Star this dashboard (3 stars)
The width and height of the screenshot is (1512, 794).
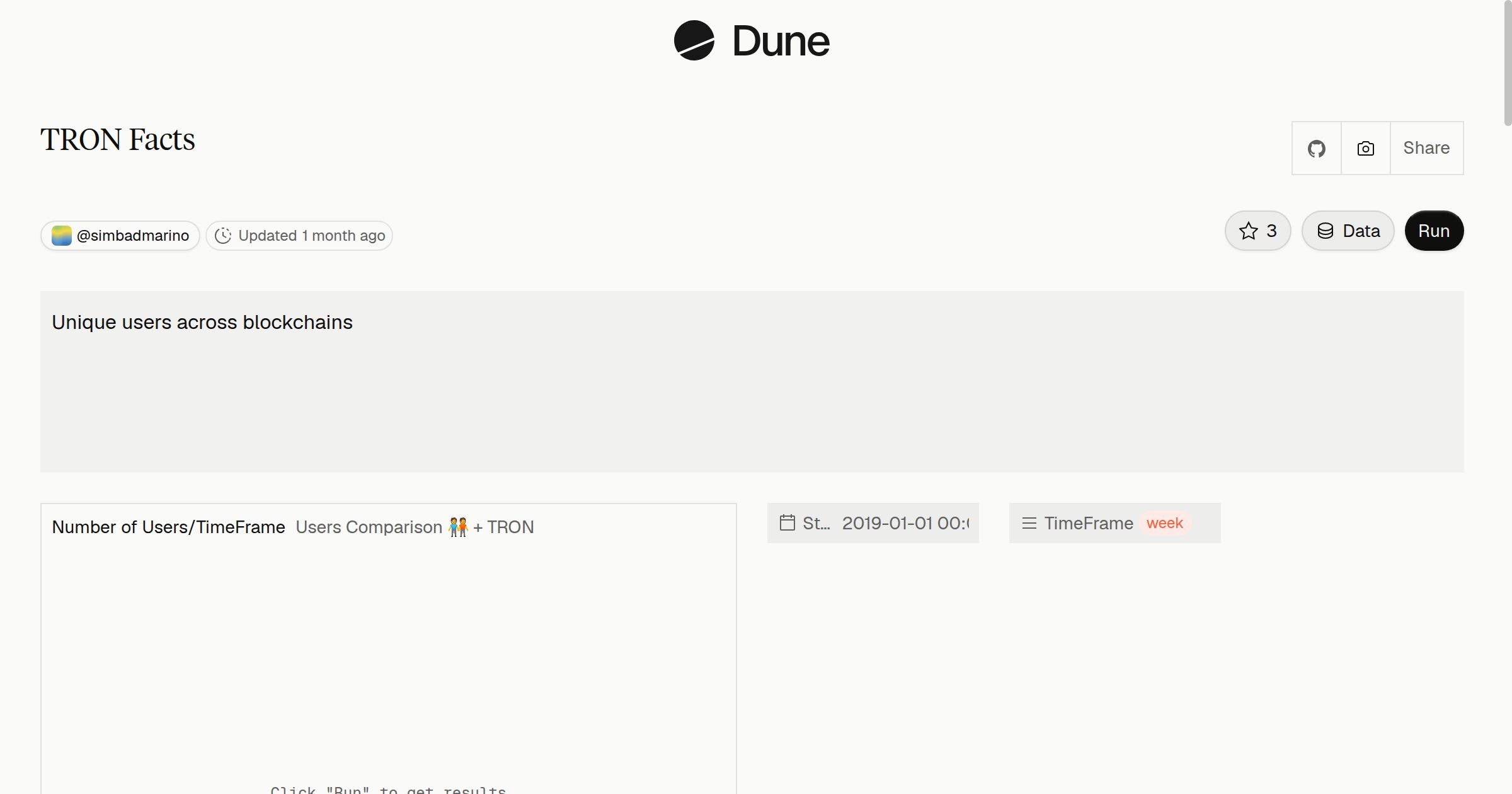coord(1257,231)
